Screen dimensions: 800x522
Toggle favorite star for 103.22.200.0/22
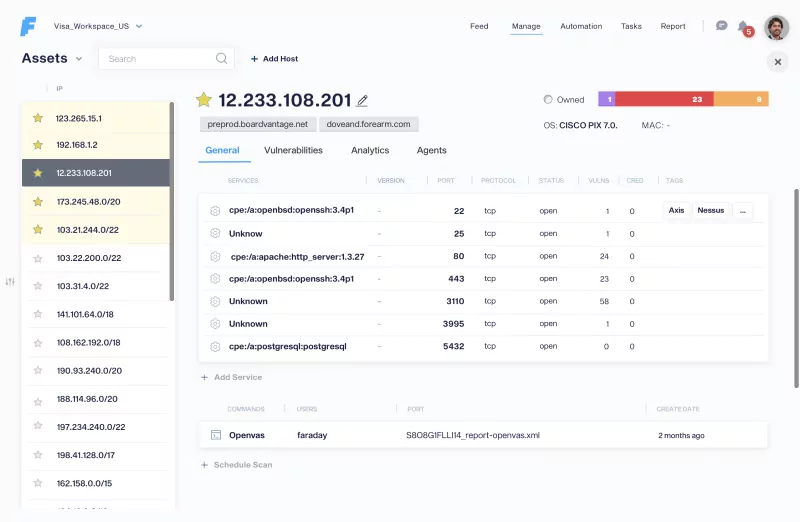[38, 258]
